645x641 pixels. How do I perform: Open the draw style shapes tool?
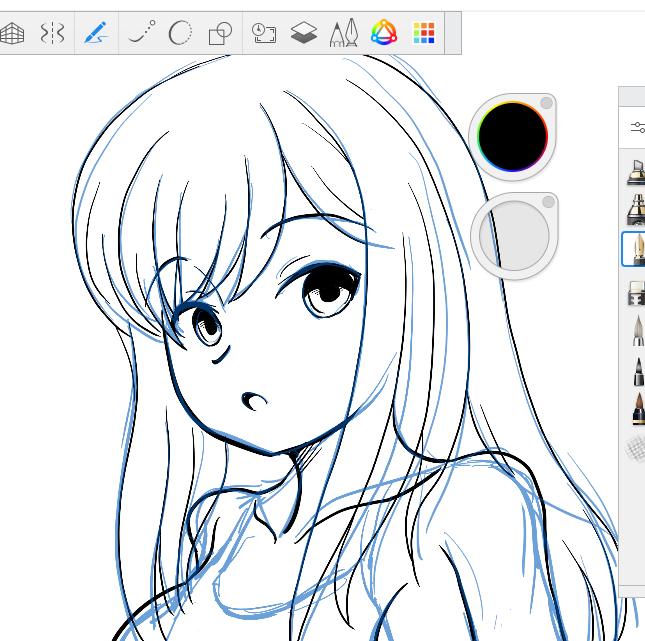[x=220, y=33]
